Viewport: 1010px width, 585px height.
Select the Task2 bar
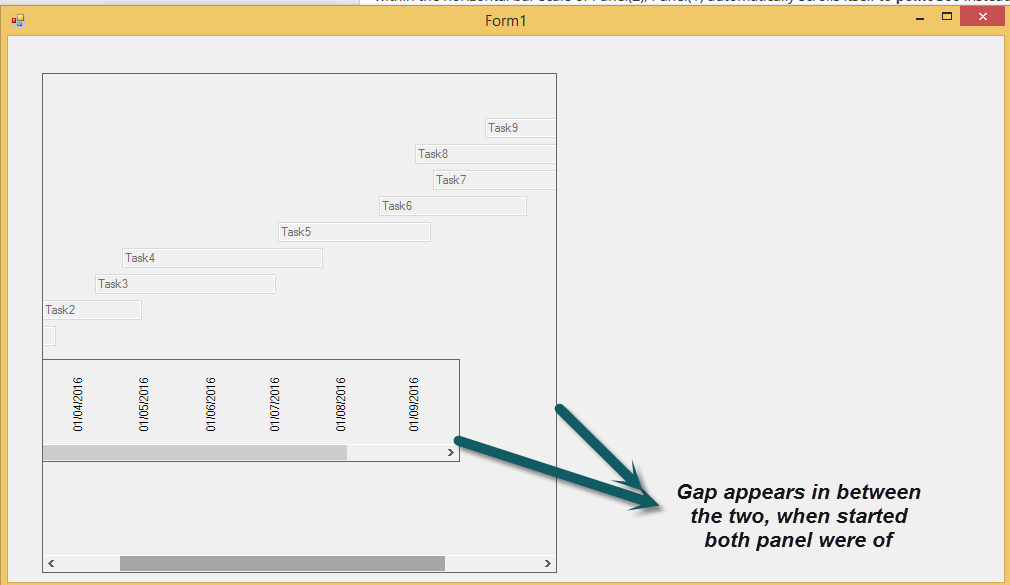pyautogui.click(x=92, y=310)
